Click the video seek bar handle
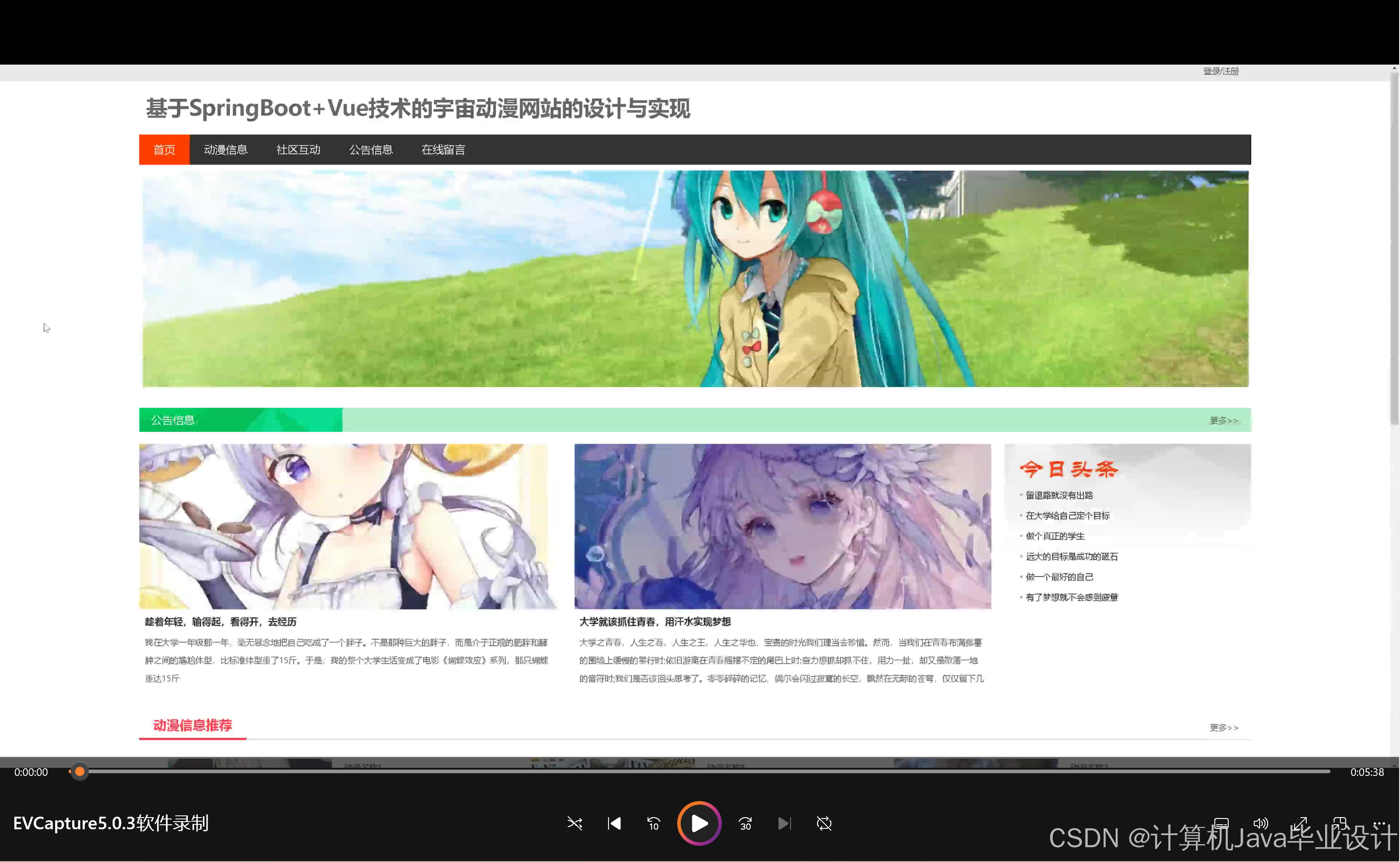This screenshot has height=862, width=1400. coord(80,771)
